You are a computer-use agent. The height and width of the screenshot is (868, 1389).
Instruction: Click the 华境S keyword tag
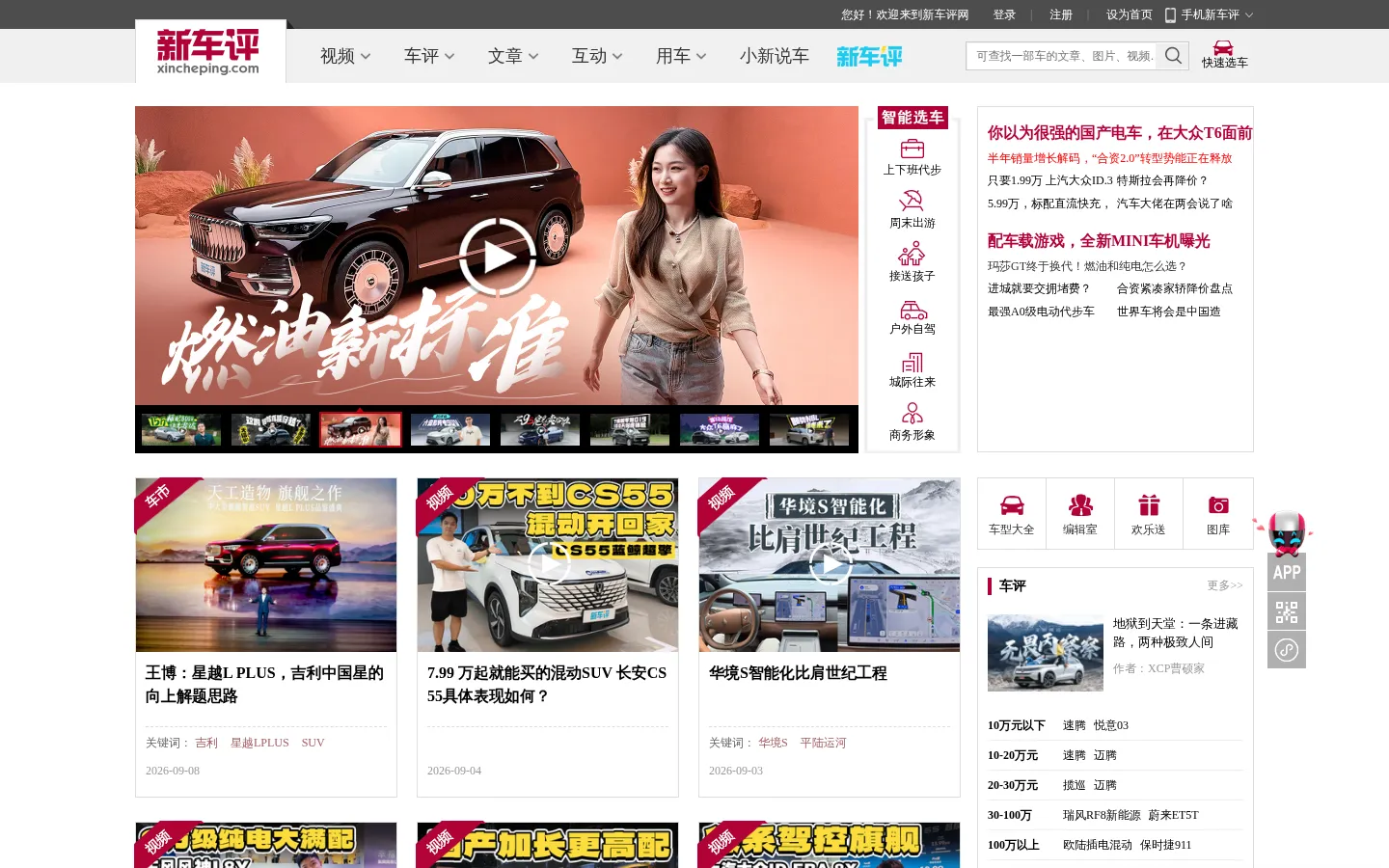(773, 743)
